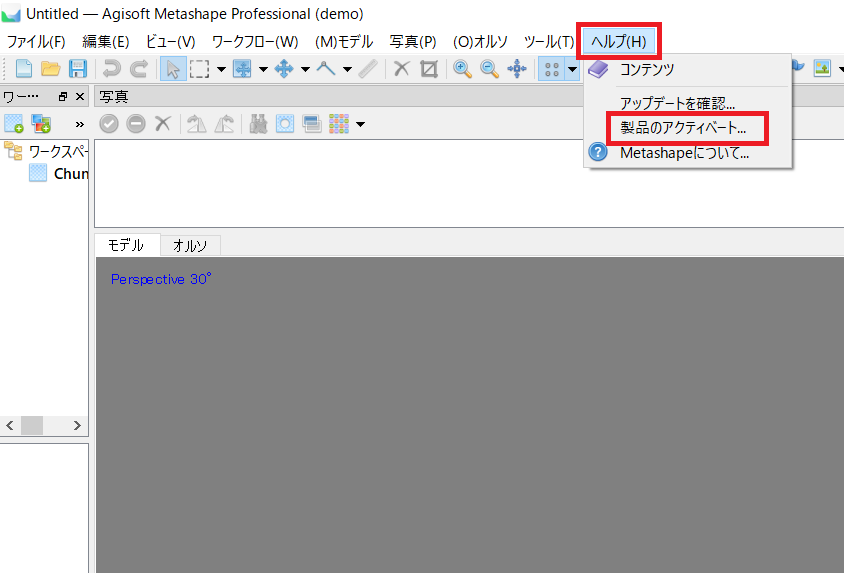Open the Move object dropdown arrow
Image resolution: width=844 pixels, height=573 pixels.
click(x=305, y=69)
